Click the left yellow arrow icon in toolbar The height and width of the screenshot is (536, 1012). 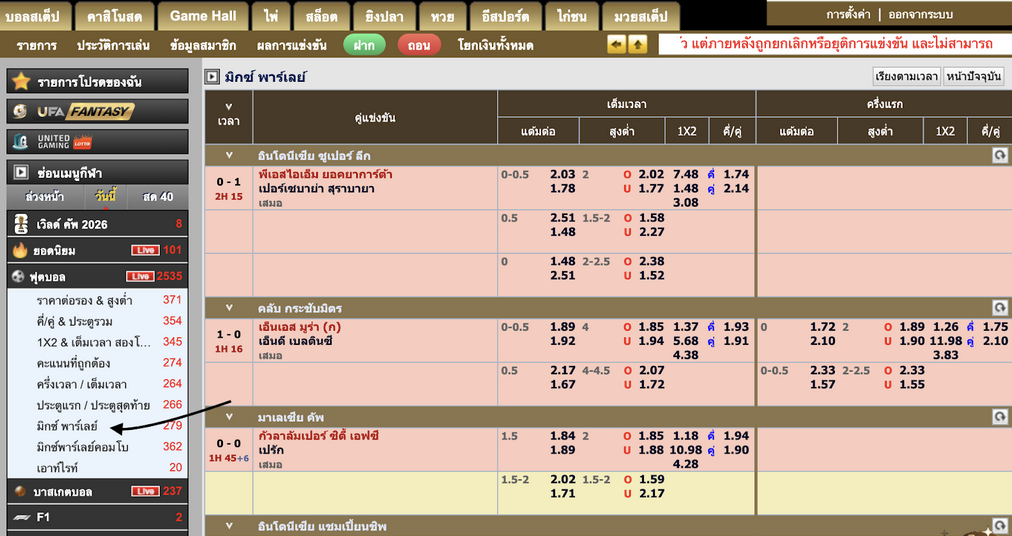click(616, 45)
